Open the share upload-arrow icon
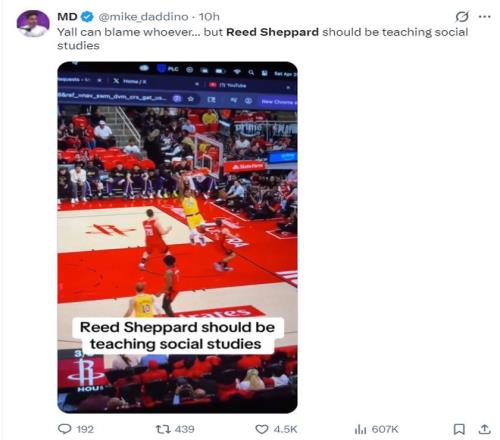The image size is (500, 440). pos(484,429)
